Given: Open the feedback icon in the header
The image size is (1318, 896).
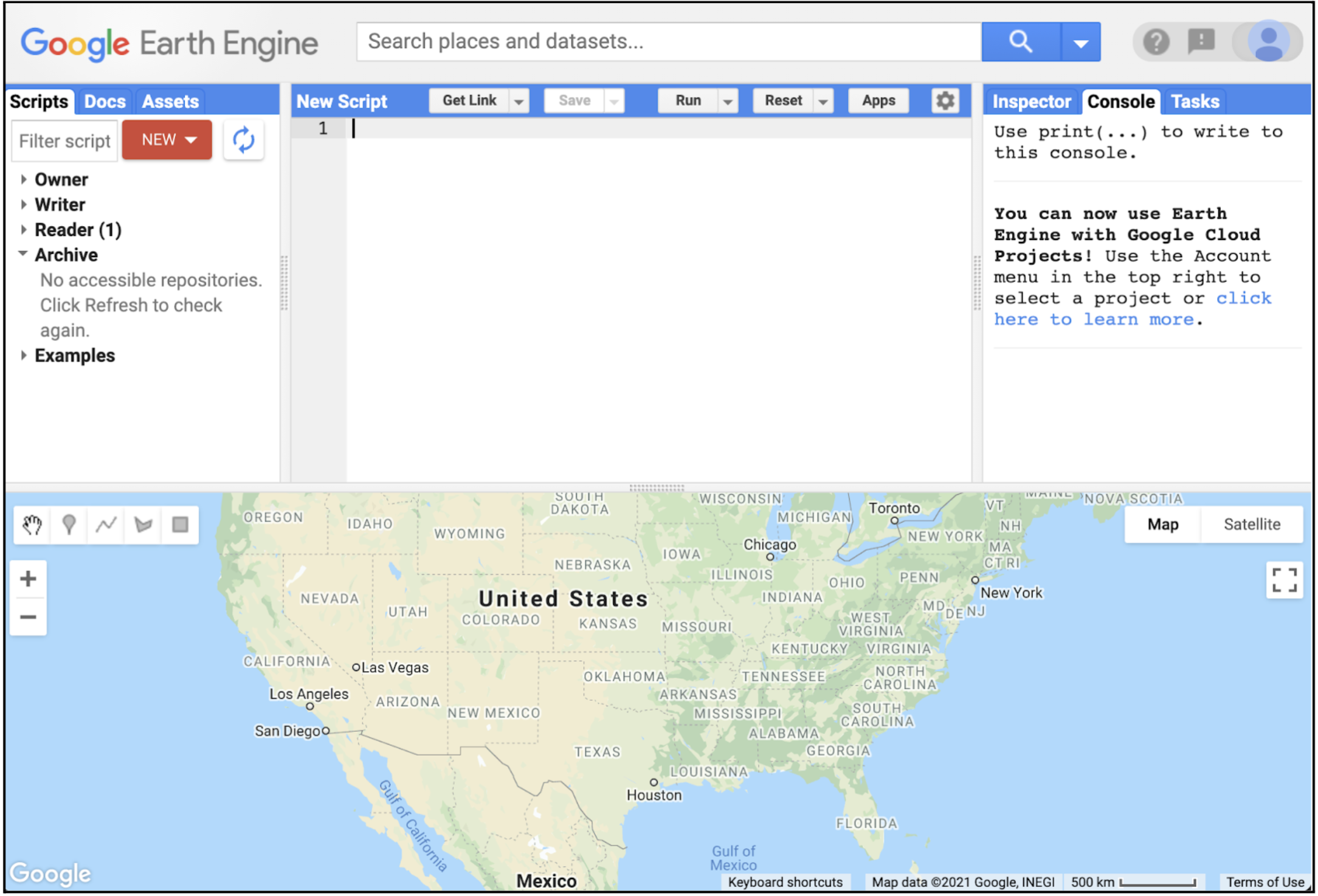Looking at the screenshot, I should [x=1201, y=41].
